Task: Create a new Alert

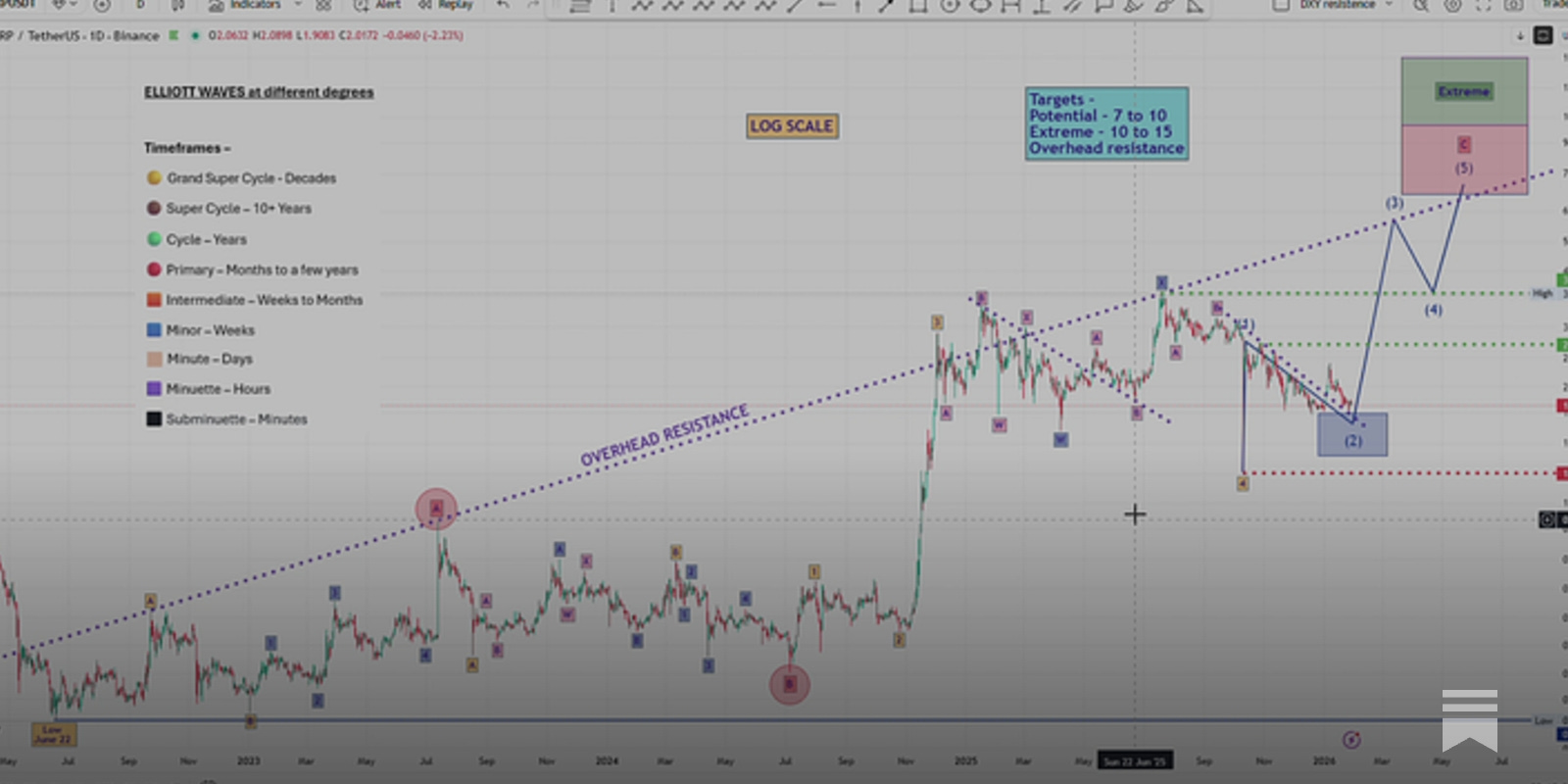Action: tap(377, 5)
